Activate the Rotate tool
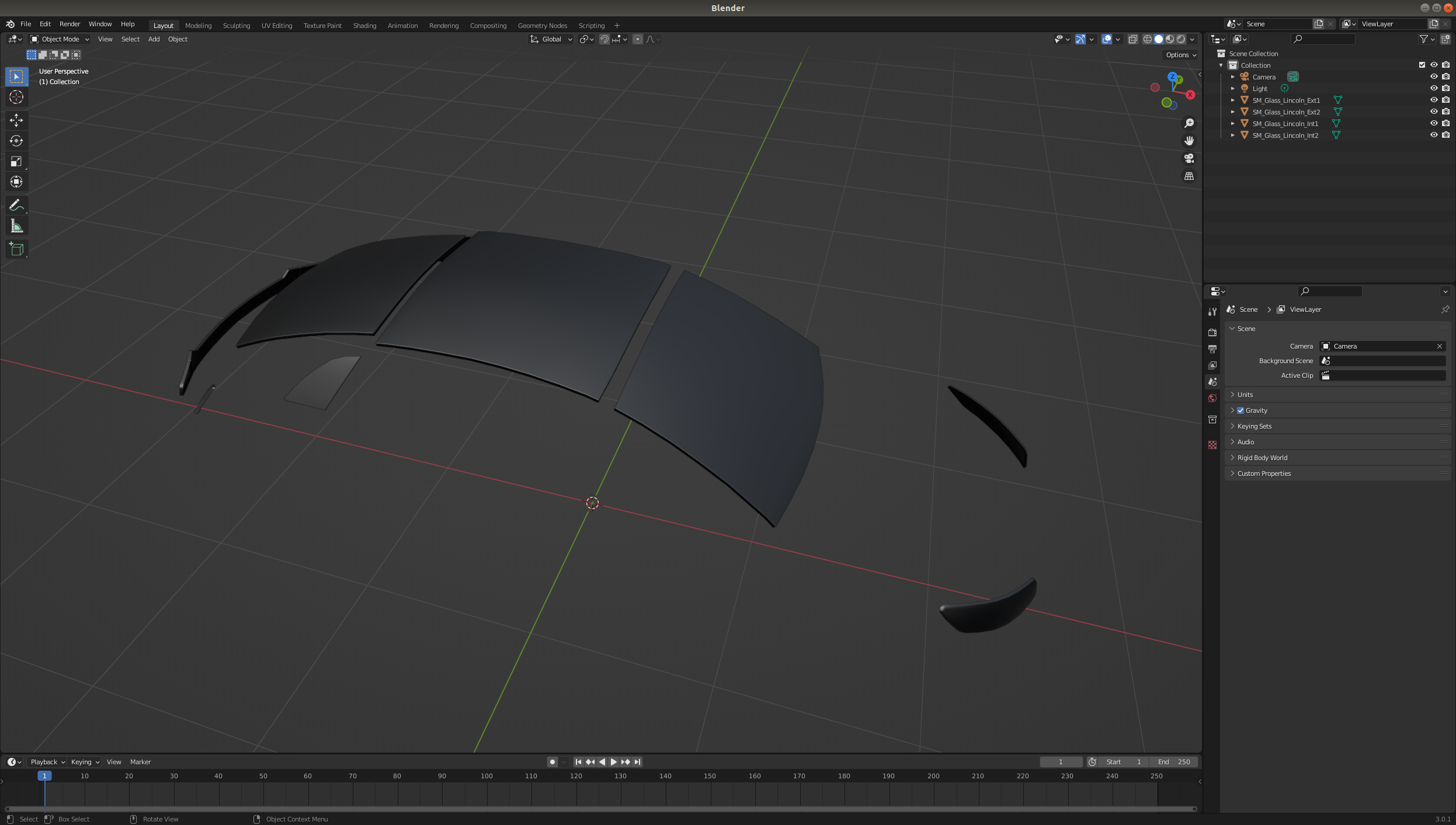This screenshot has width=1456, height=825. [x=16, y=141]
